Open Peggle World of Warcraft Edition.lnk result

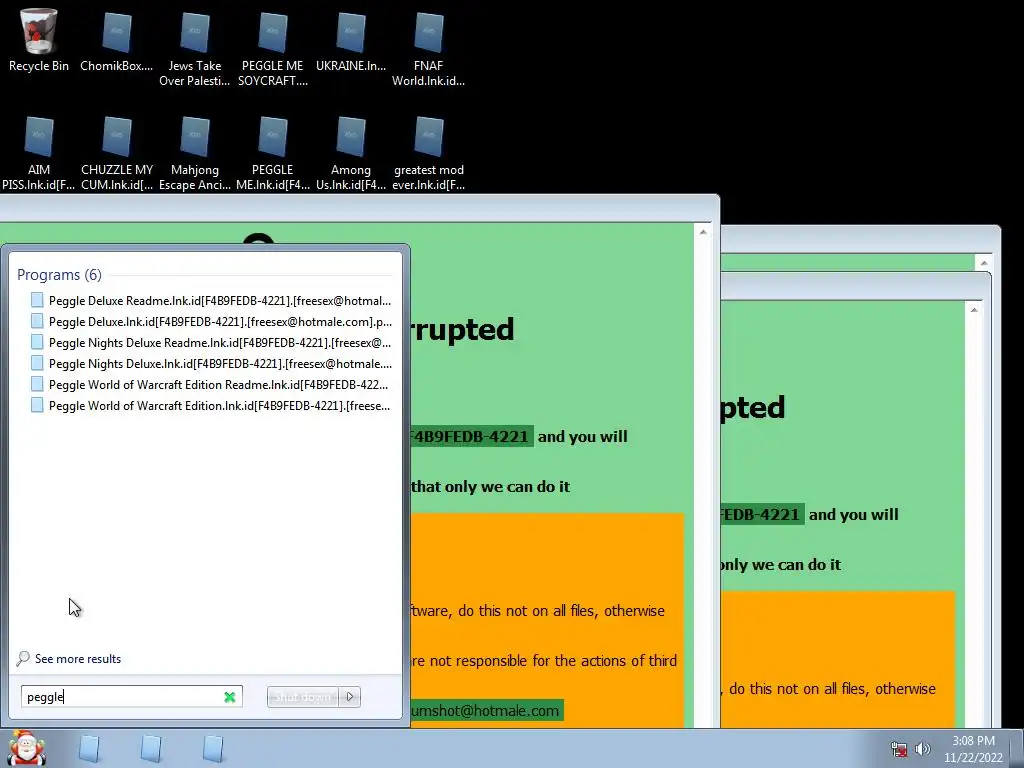pos(210,405)
